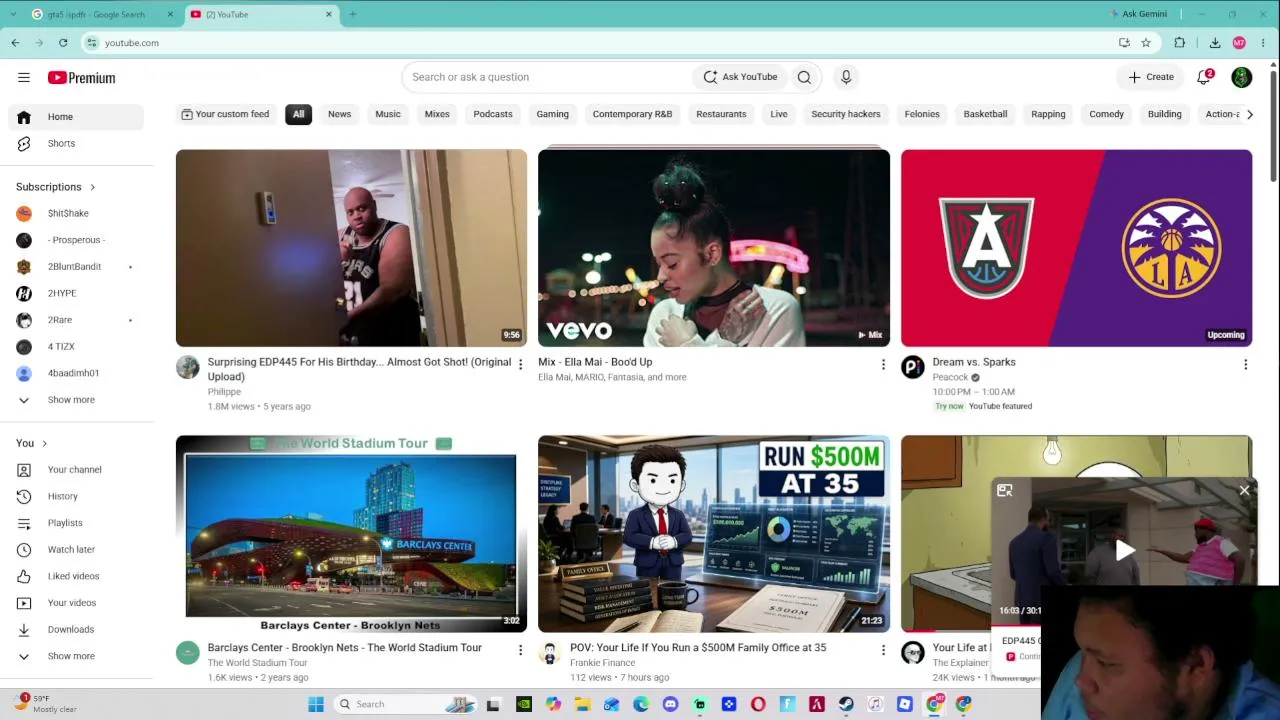Open Your channel in the sidebar
This screenshot has width=1280, height=720.
(x=76, y=469)
